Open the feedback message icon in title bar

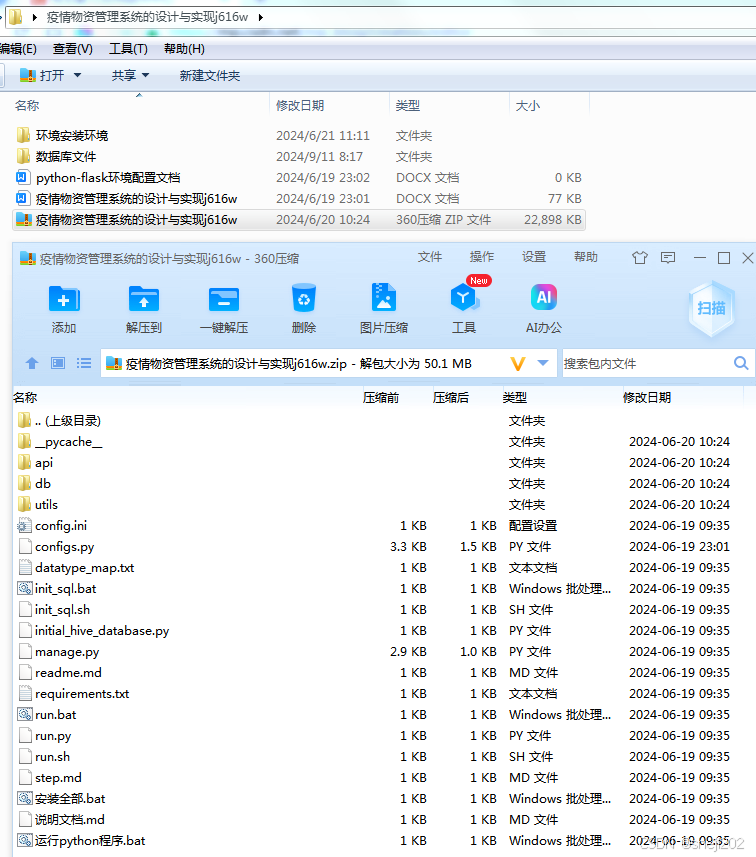pyautogui.click(x=668, y=257)
